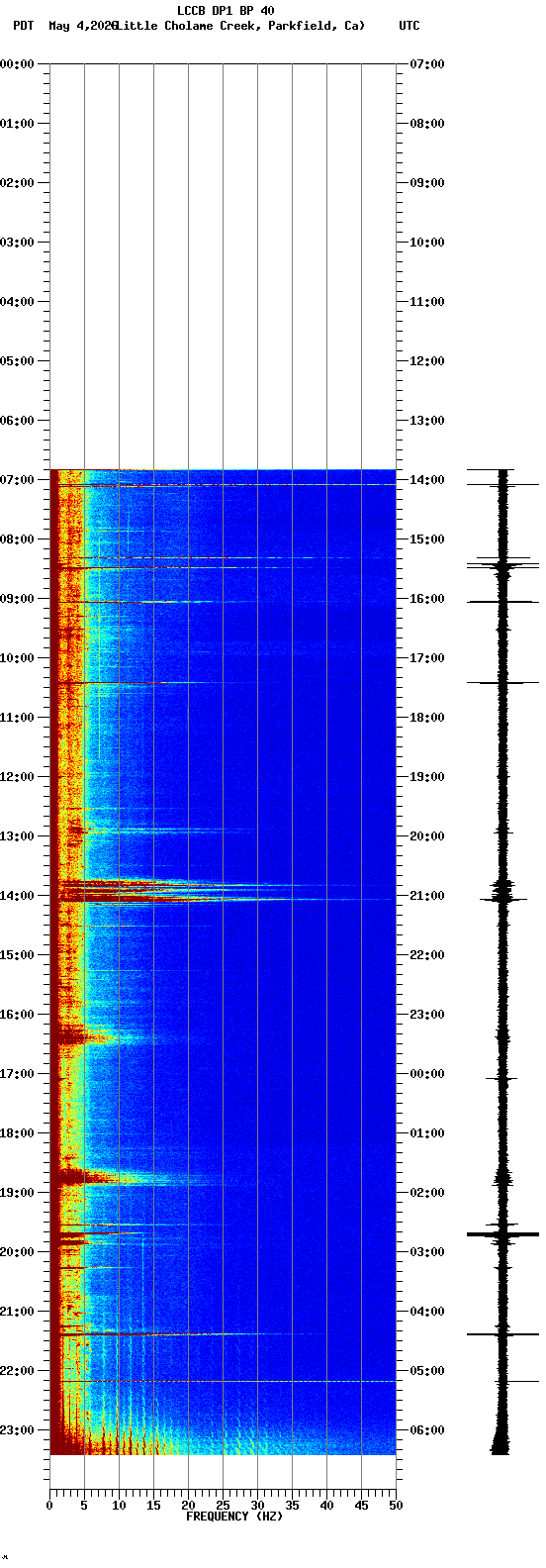Click the 'LCCB DP1 BP 40' title text
Image resolution: width=546 pixels, height=1568 pixels.
click(226, 11)
